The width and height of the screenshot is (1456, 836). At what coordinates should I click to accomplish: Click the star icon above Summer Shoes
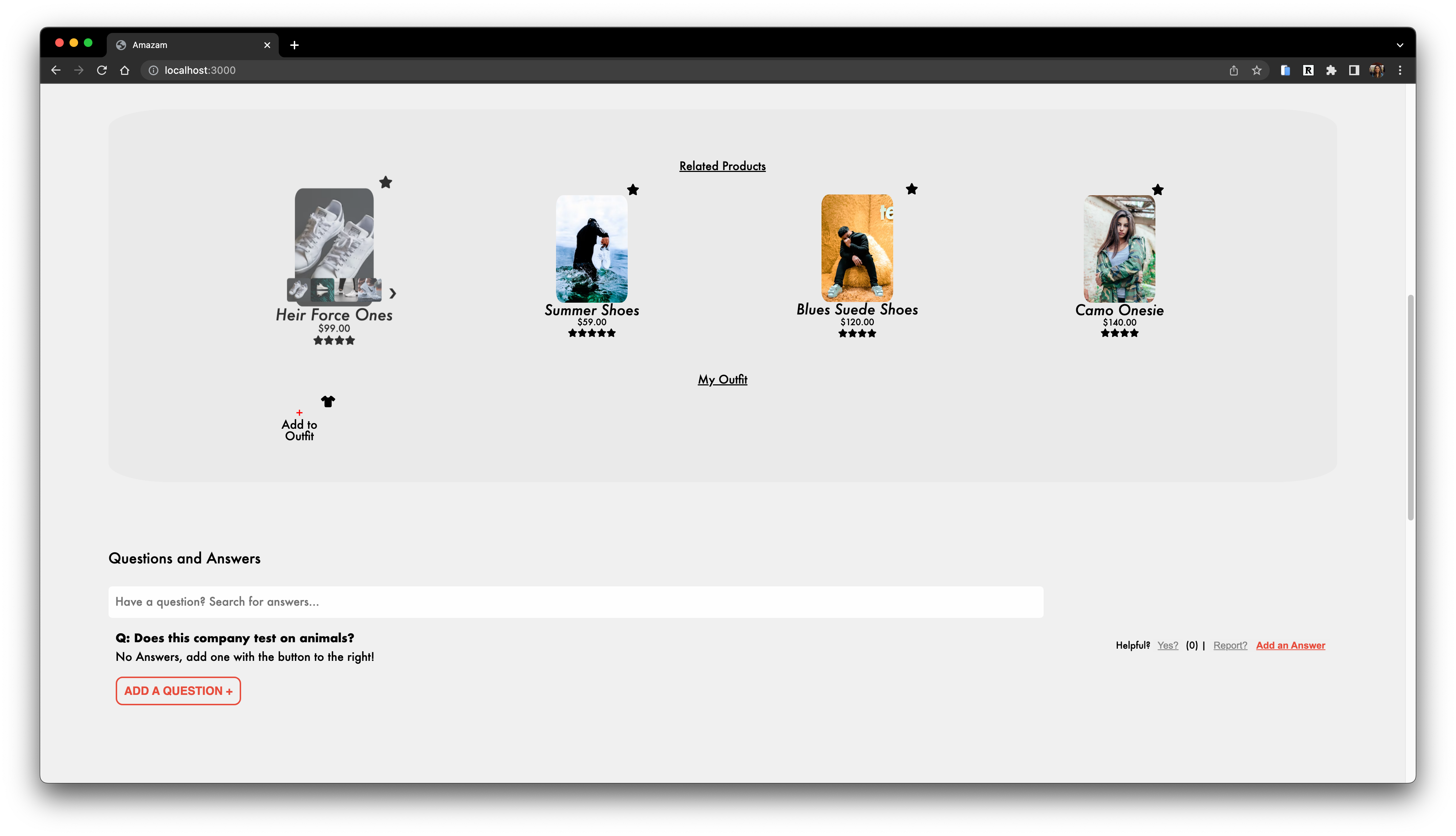(633, 189)
